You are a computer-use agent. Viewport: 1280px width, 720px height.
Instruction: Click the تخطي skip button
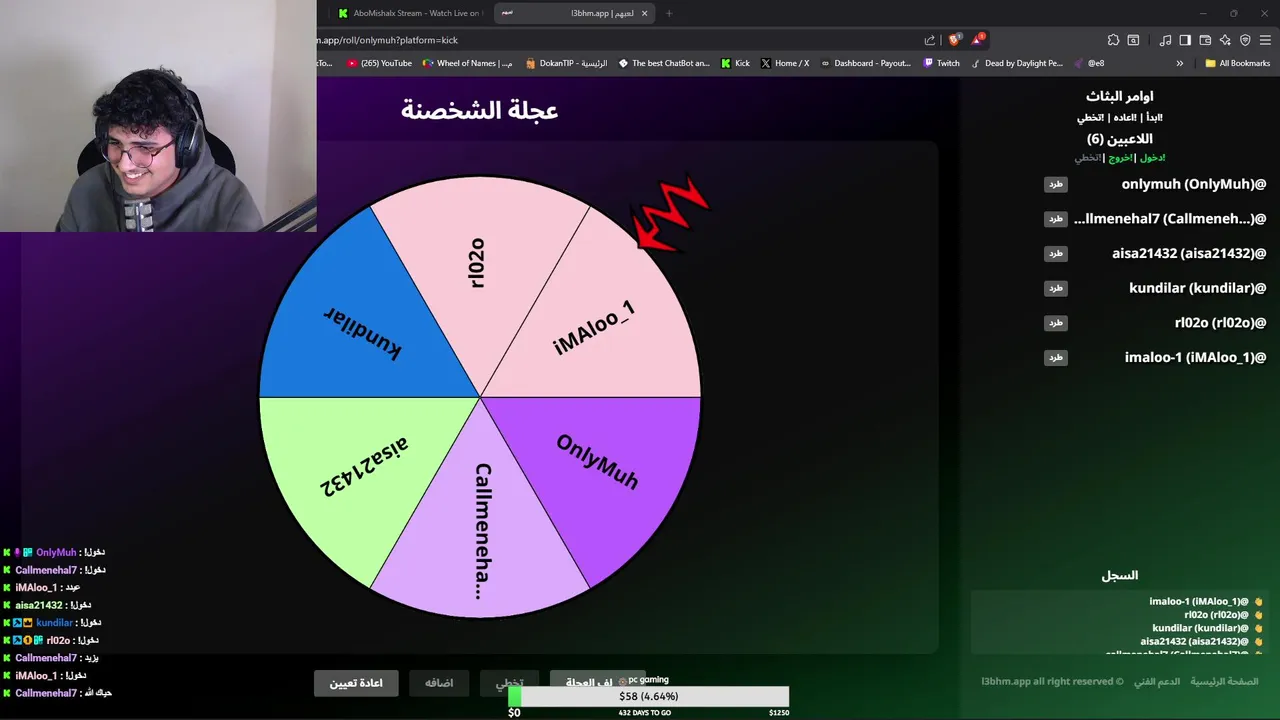click(x=510, y=683)
